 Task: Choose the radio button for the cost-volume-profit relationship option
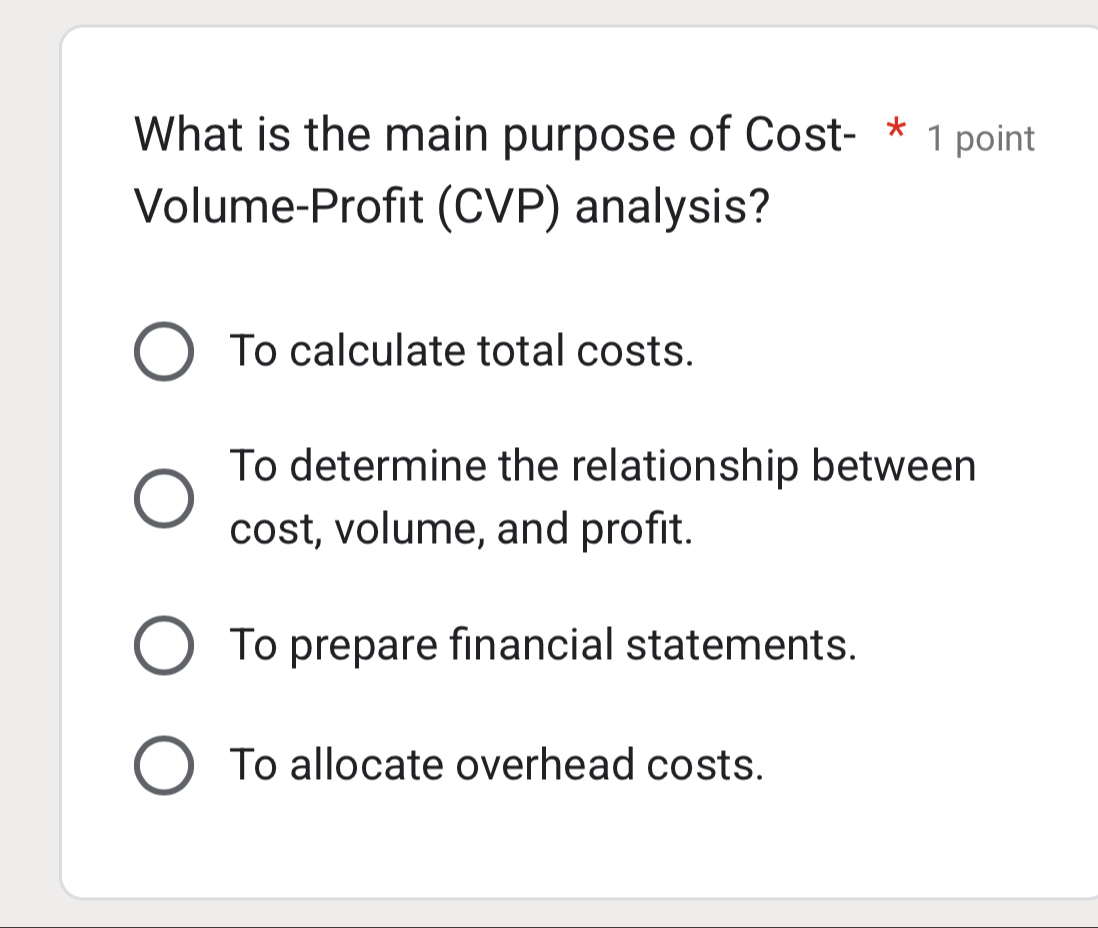164,498
